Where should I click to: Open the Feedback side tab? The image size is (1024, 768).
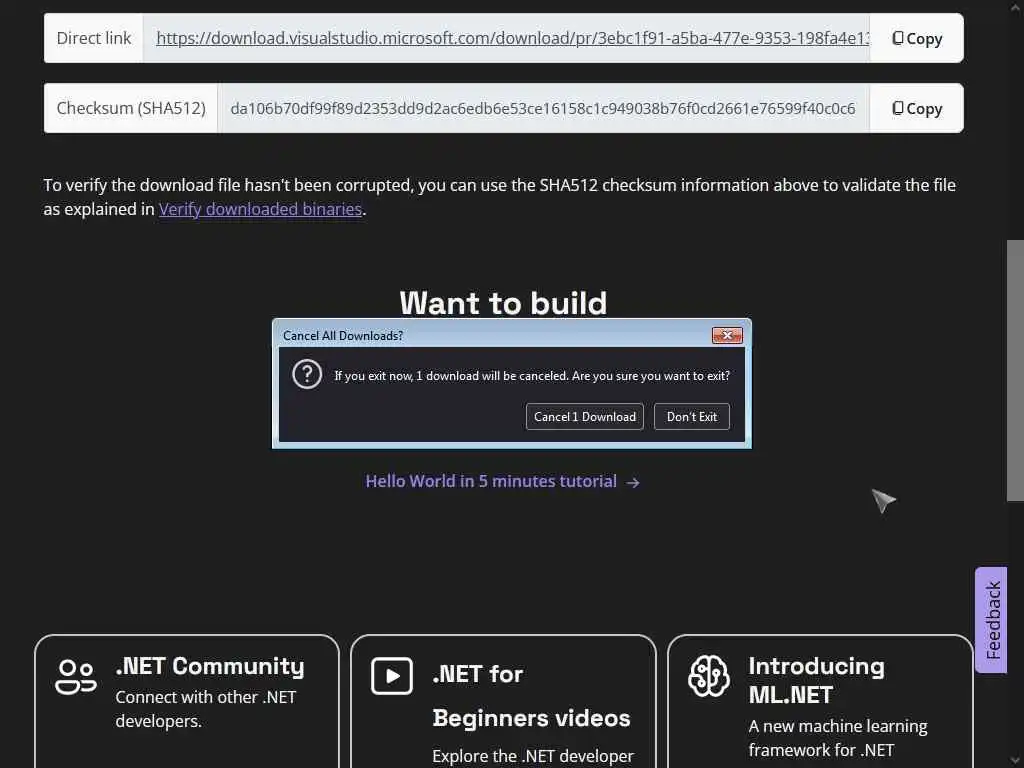991,620
